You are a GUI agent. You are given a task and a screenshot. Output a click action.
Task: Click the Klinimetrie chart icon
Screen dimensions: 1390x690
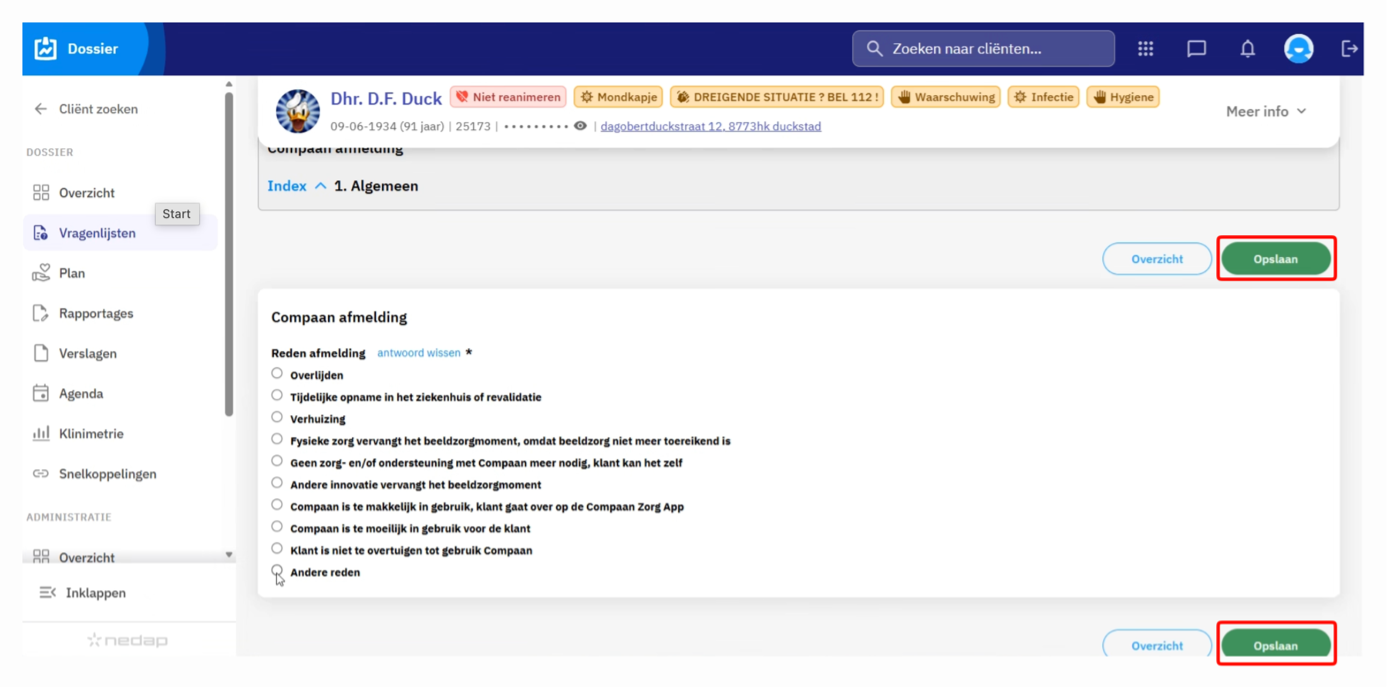click(x=41, y=434)
